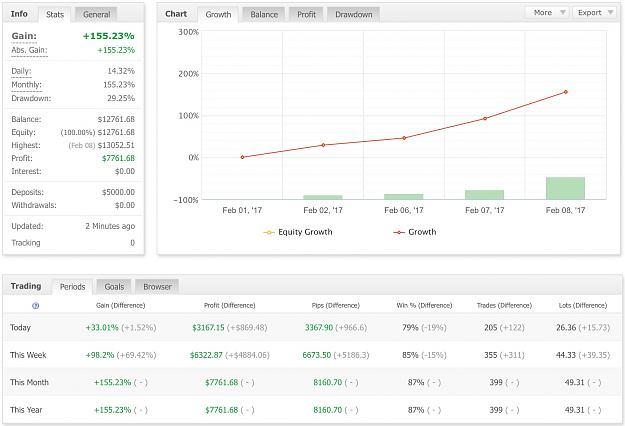Click the Abs. Gain label
This screenshot has width=625, height=426.
29,50
